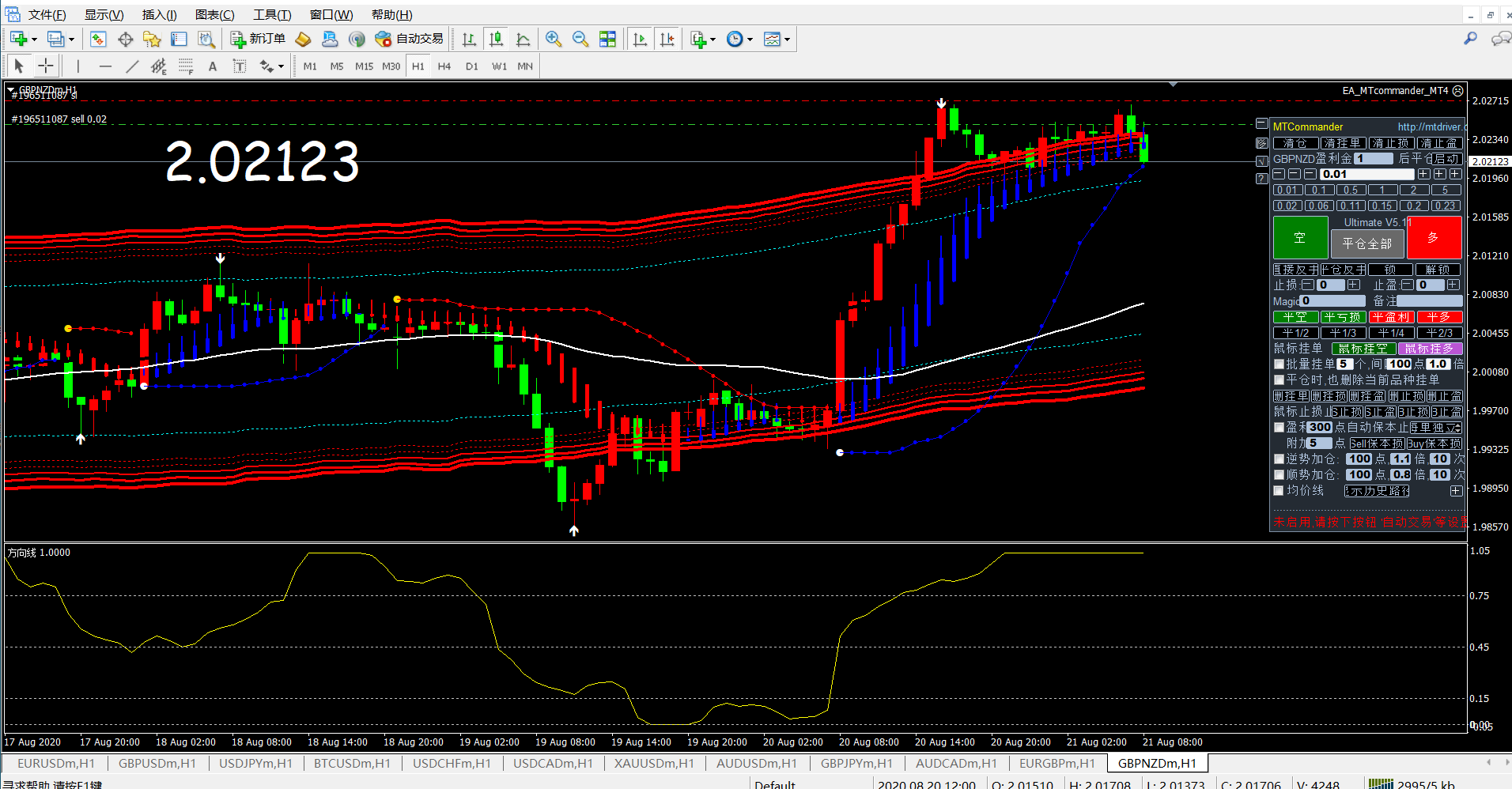This screenshot has height=789, width=1512.
Task: Enable the 顺势加仓 checkbox
Action: 1279,474
